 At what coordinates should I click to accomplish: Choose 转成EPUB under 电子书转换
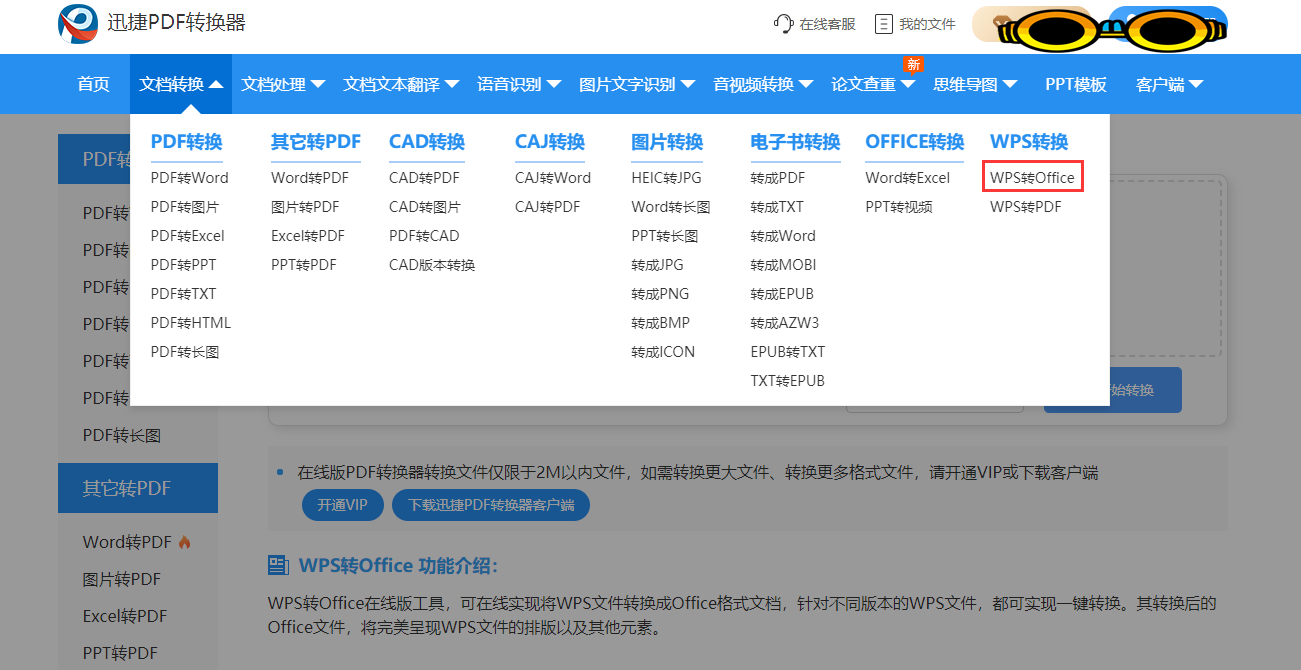tap(782, 294)
